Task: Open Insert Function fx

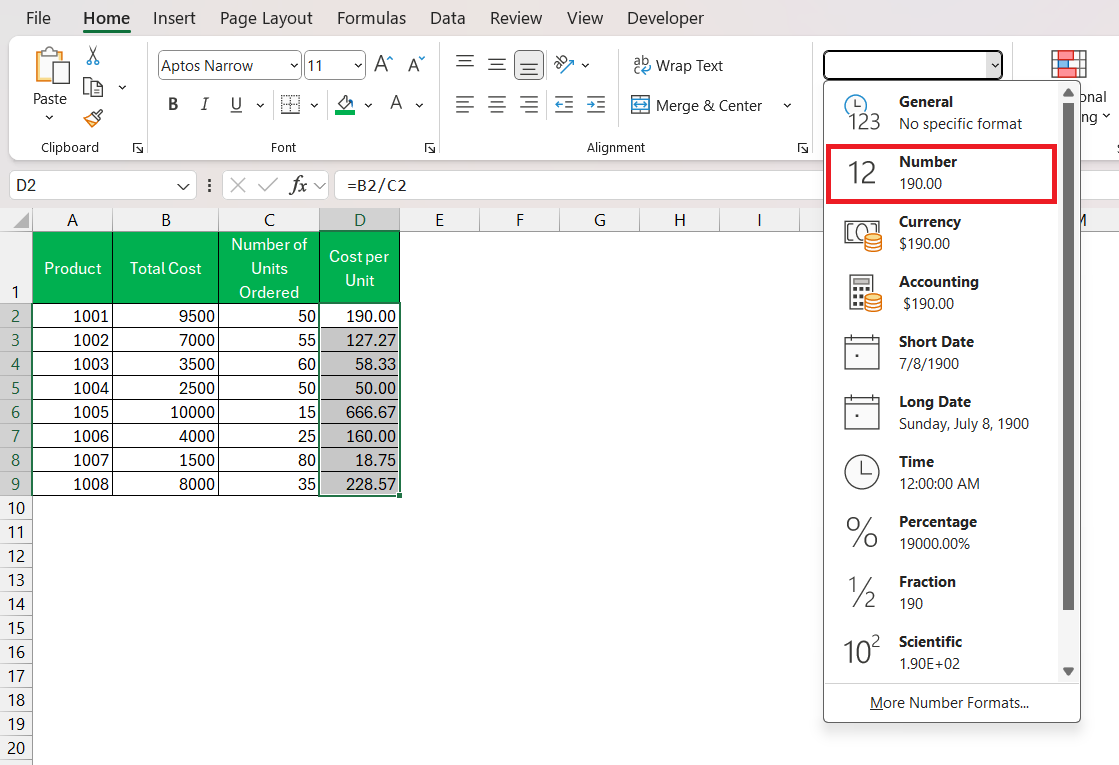Action: (x=298, y=186)
